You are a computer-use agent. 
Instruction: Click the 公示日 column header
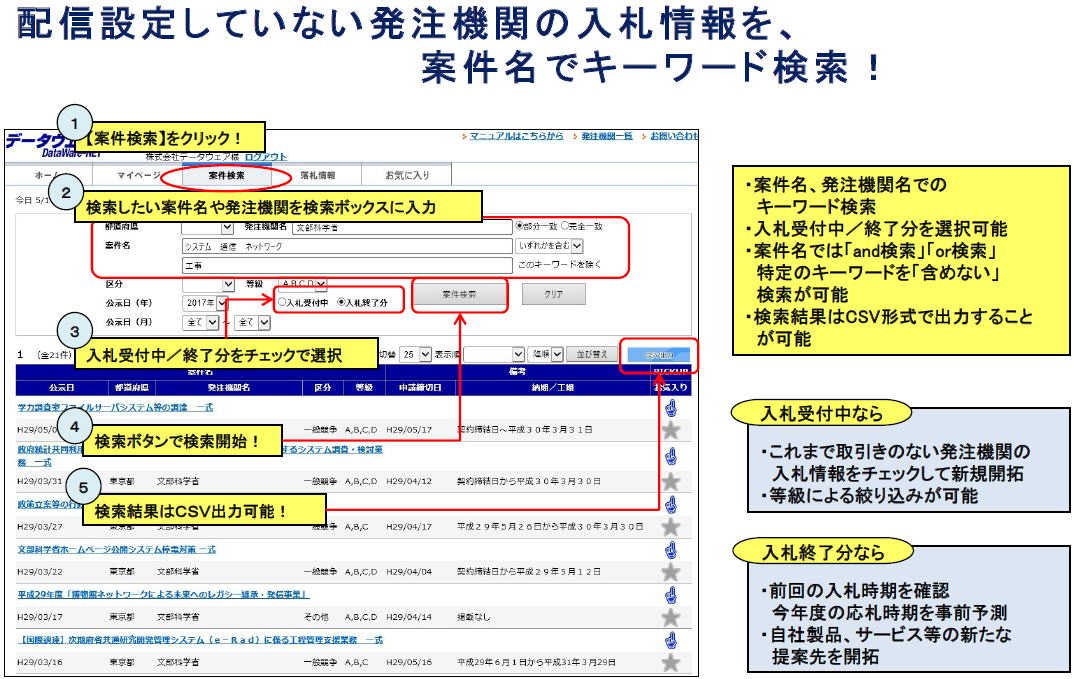point(62,387)
